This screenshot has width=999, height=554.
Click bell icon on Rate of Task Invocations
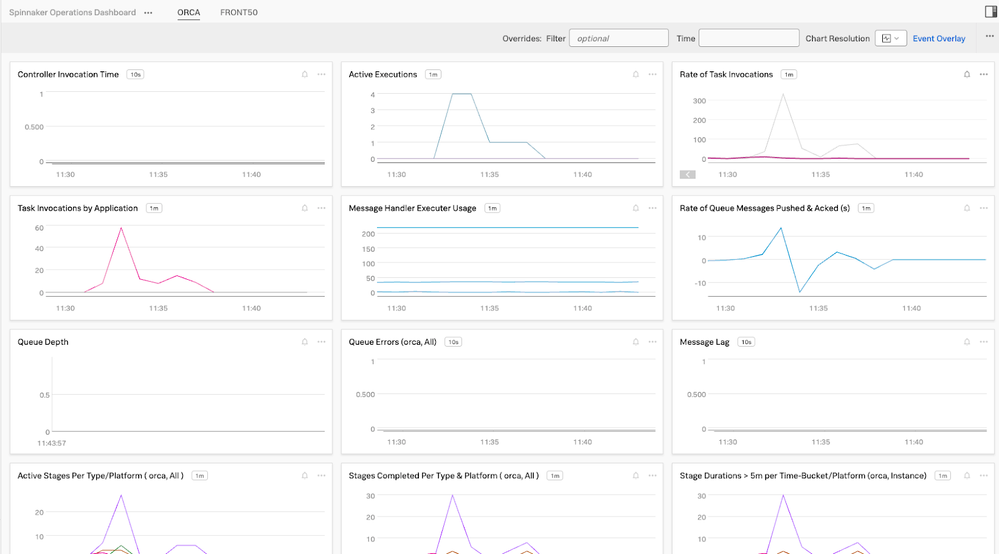[967, 74]
